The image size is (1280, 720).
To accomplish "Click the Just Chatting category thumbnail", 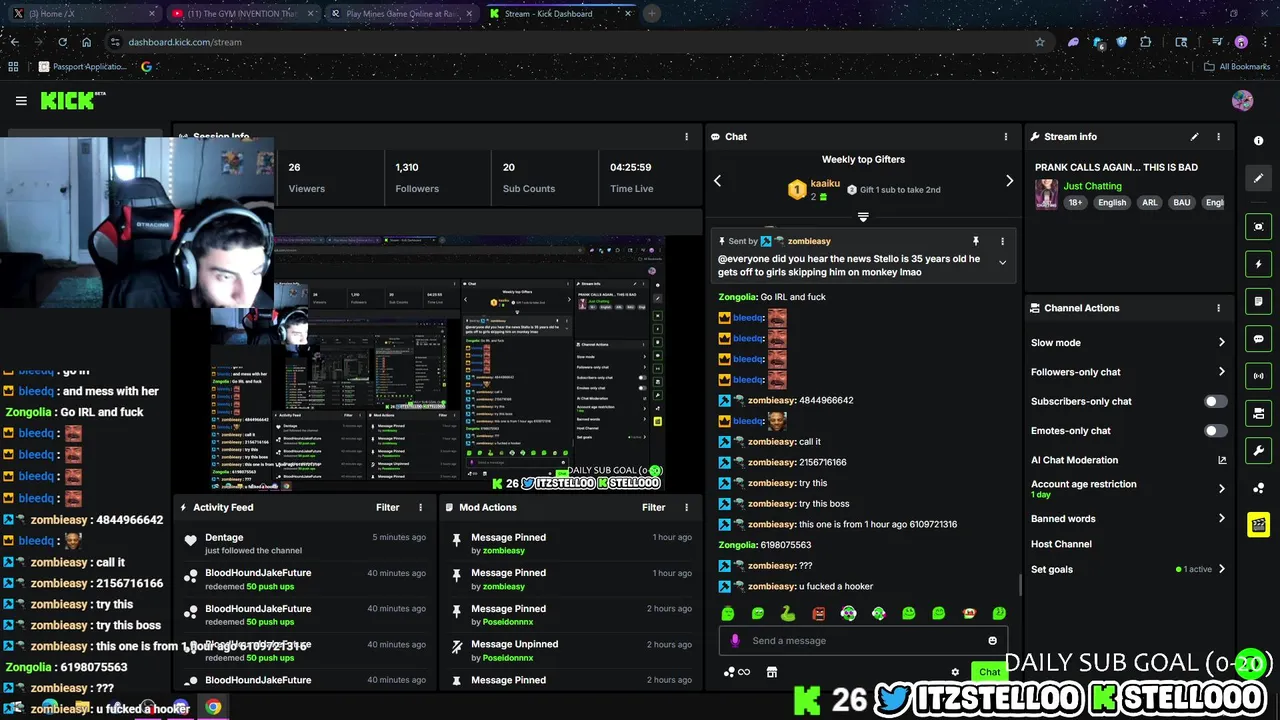I will pos(1046,194).
